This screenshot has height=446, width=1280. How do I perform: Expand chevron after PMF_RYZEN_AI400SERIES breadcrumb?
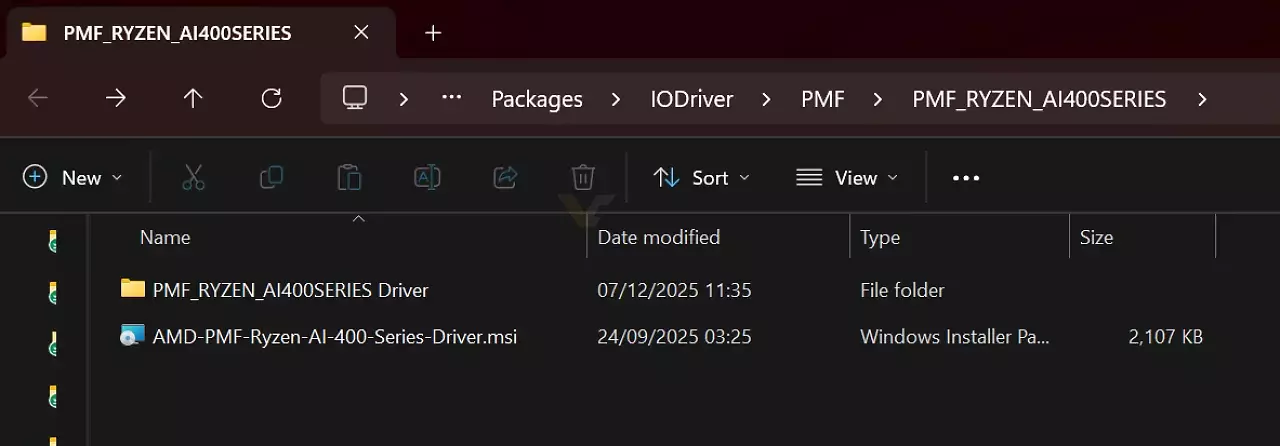pyautogui.click(x=1202, y=99)
